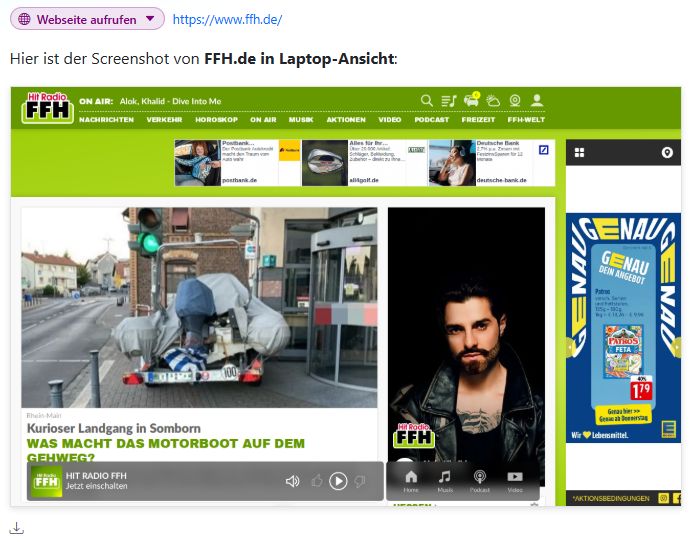Open the Musik menu
The width and height of the screenshot is (697, 542).
tap(301, 120)
